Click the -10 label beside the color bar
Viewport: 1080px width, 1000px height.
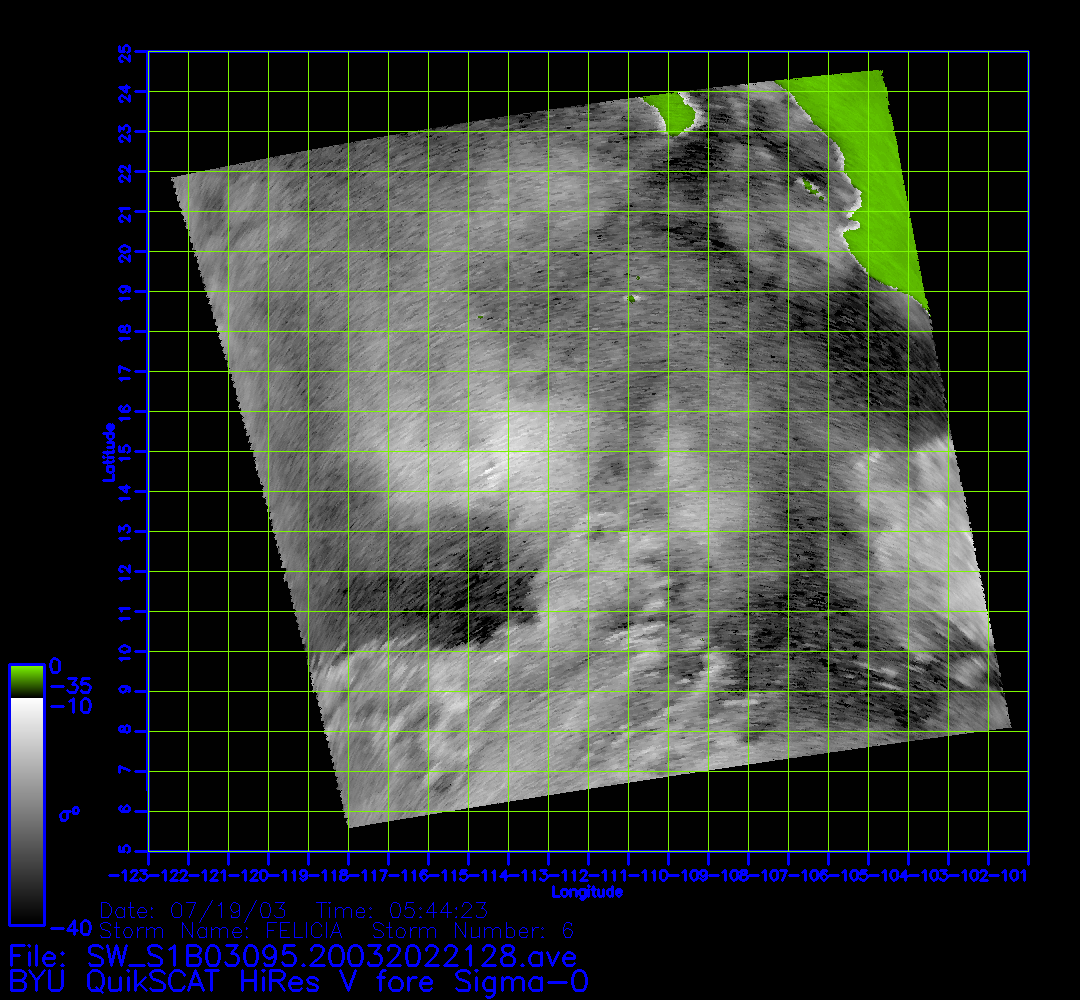70,706
